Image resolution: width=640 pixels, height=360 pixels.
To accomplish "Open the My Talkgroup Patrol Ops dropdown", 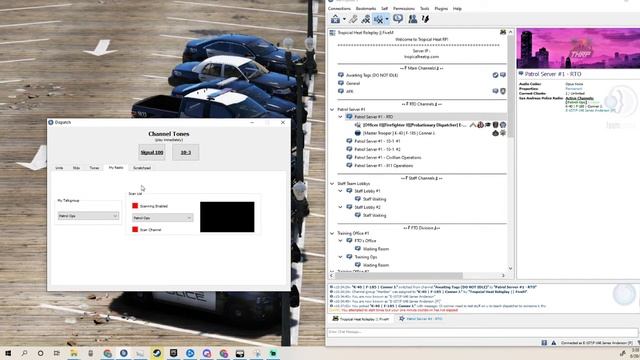I will (x=88, y=216).
